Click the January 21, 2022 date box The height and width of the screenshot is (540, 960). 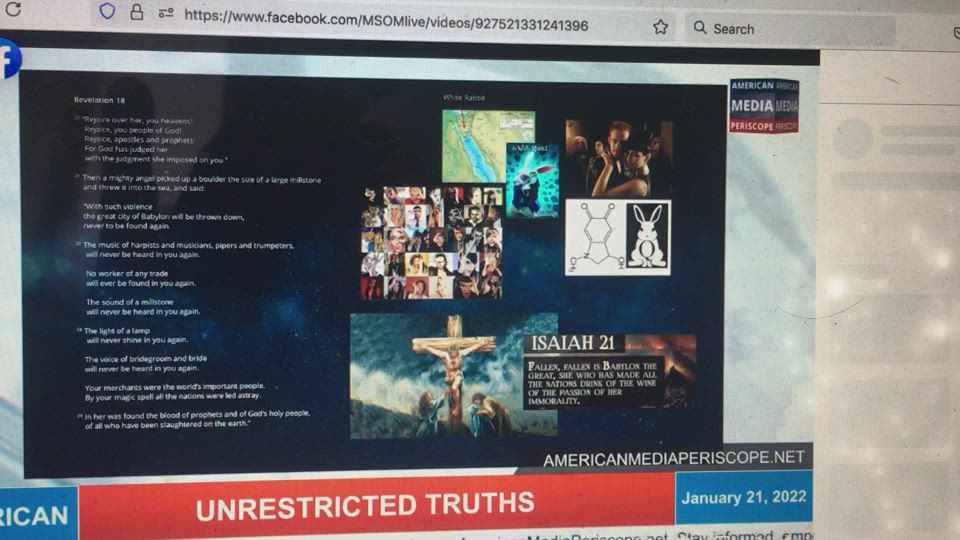pyautogui.click(x=742, y=498)
